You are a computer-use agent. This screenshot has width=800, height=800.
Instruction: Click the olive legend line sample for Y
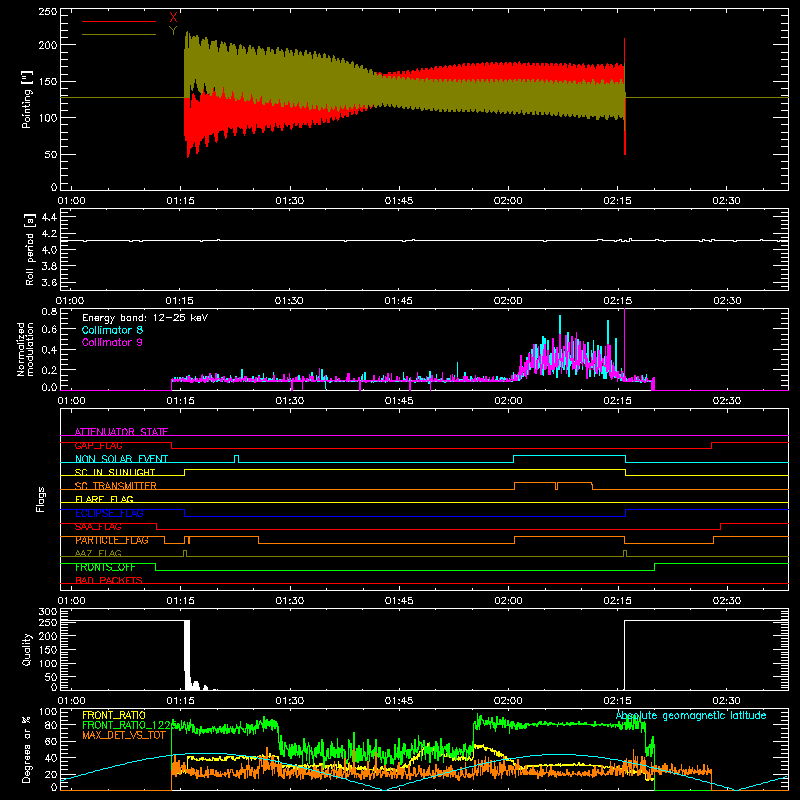[119, 34]
